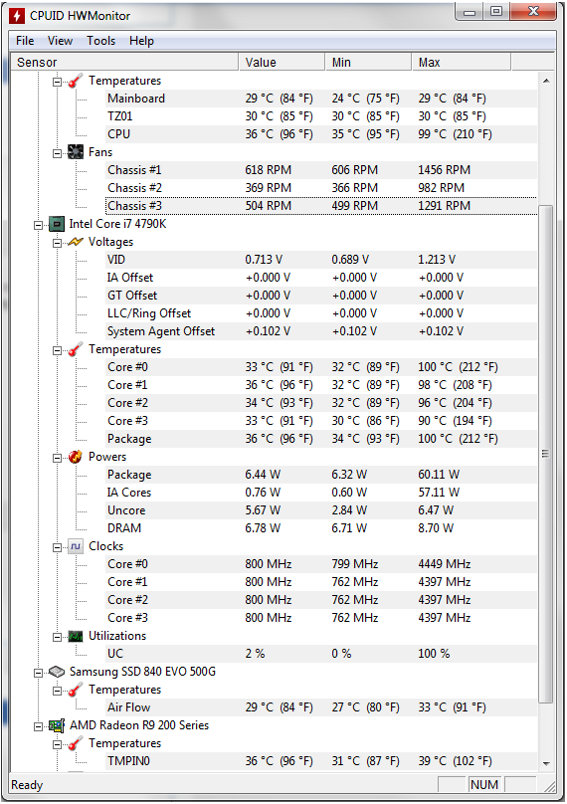This screenshot has width=567, height=804.
Task: Select the System Agent Offset row
Action: (321, 331)
